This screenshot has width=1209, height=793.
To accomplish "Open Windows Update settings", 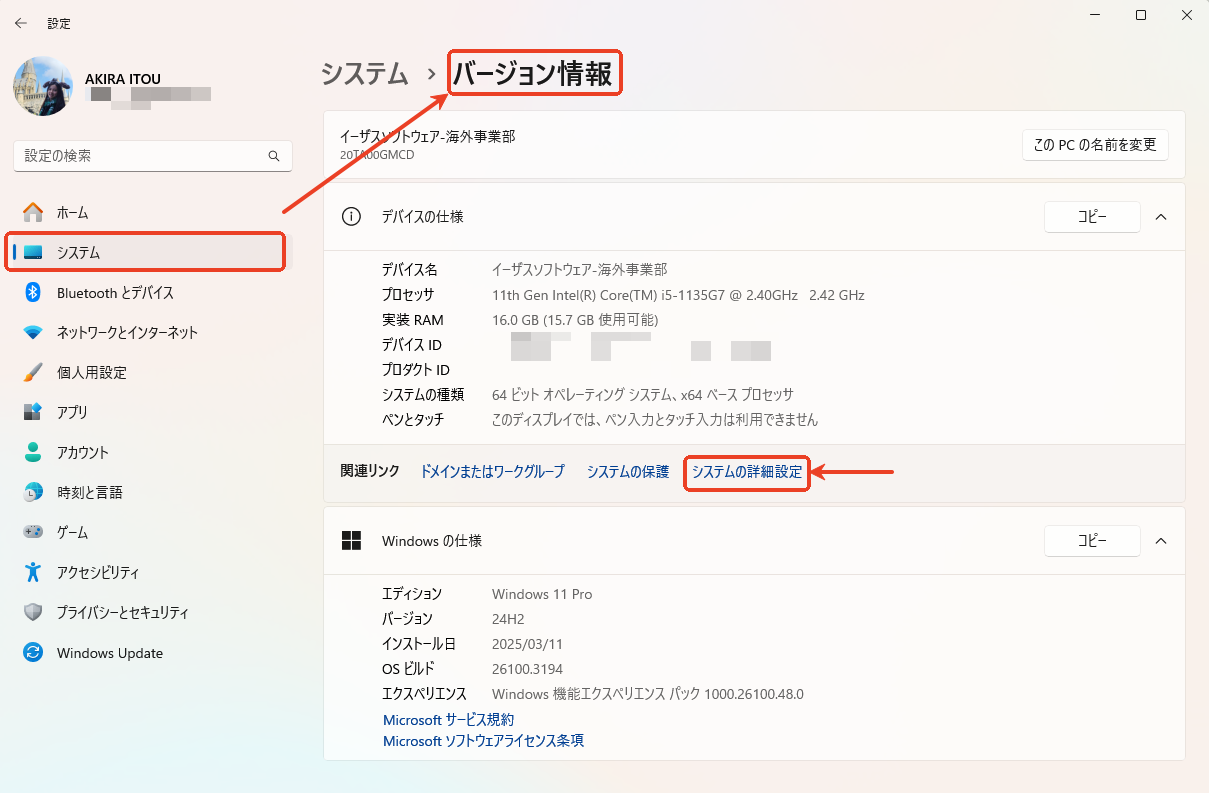I will (x=110, y=653).
